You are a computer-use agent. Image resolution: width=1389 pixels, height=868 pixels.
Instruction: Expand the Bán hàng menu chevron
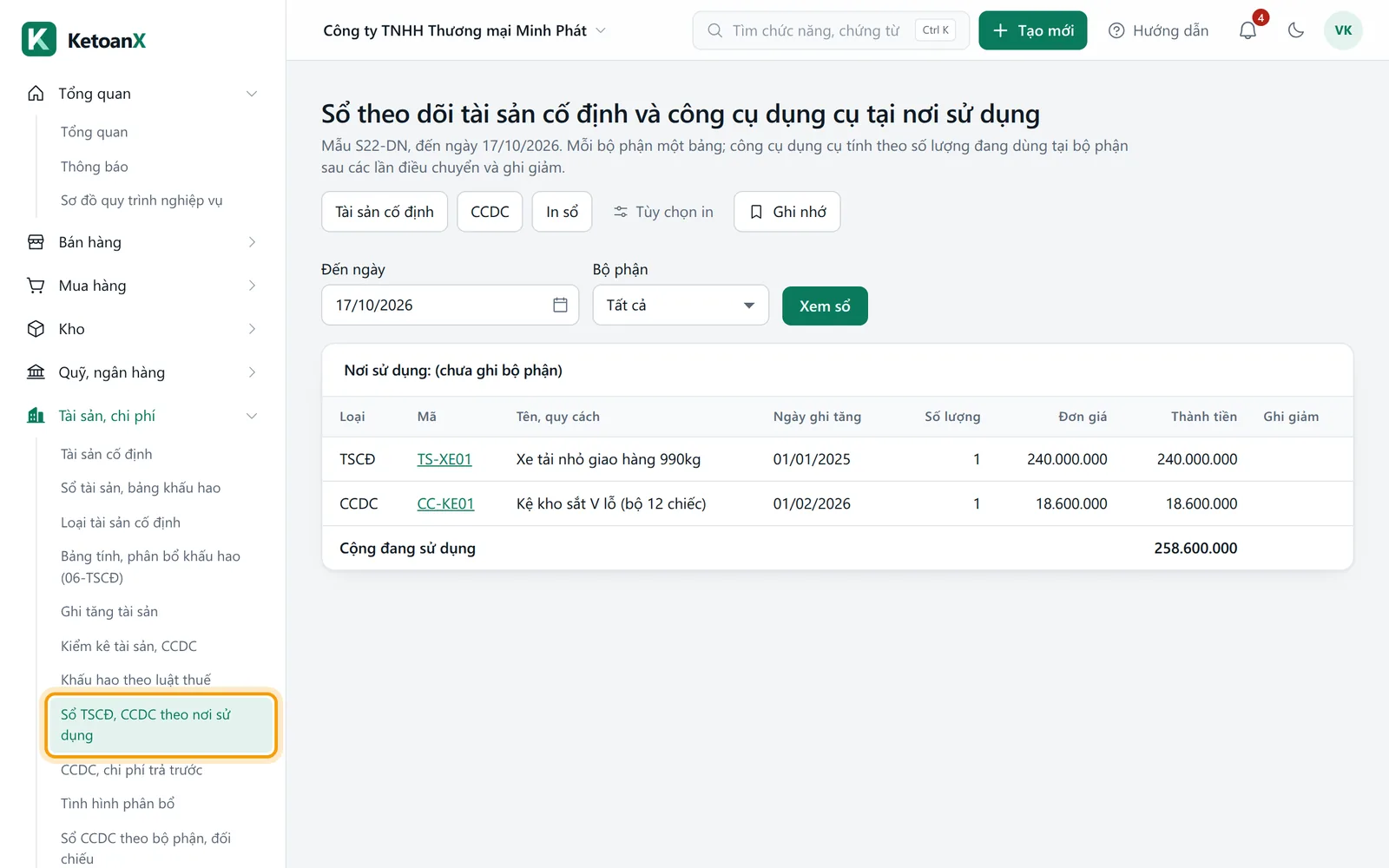point(252,242)
